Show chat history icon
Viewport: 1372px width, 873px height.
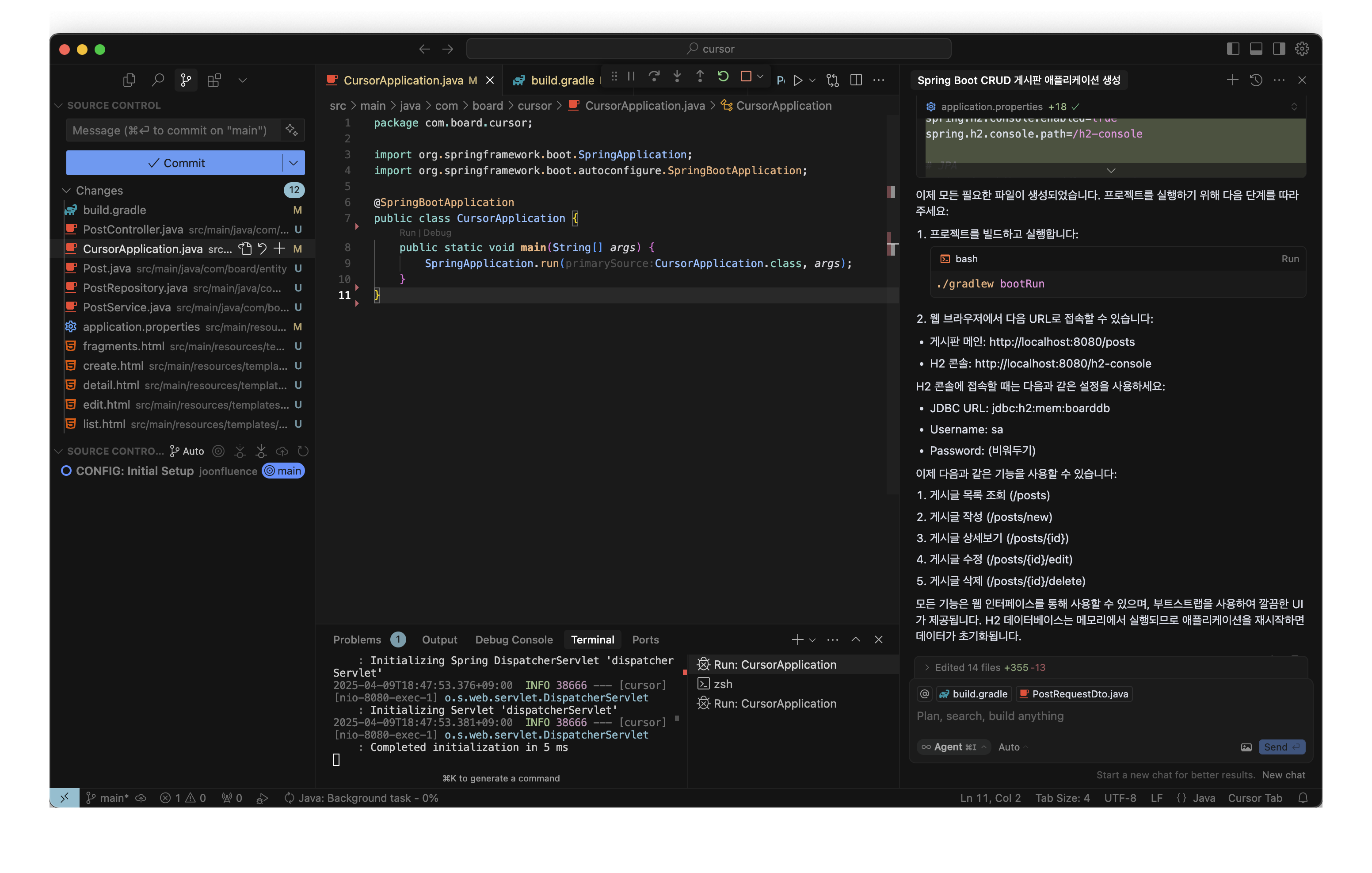coord(1256,80)
